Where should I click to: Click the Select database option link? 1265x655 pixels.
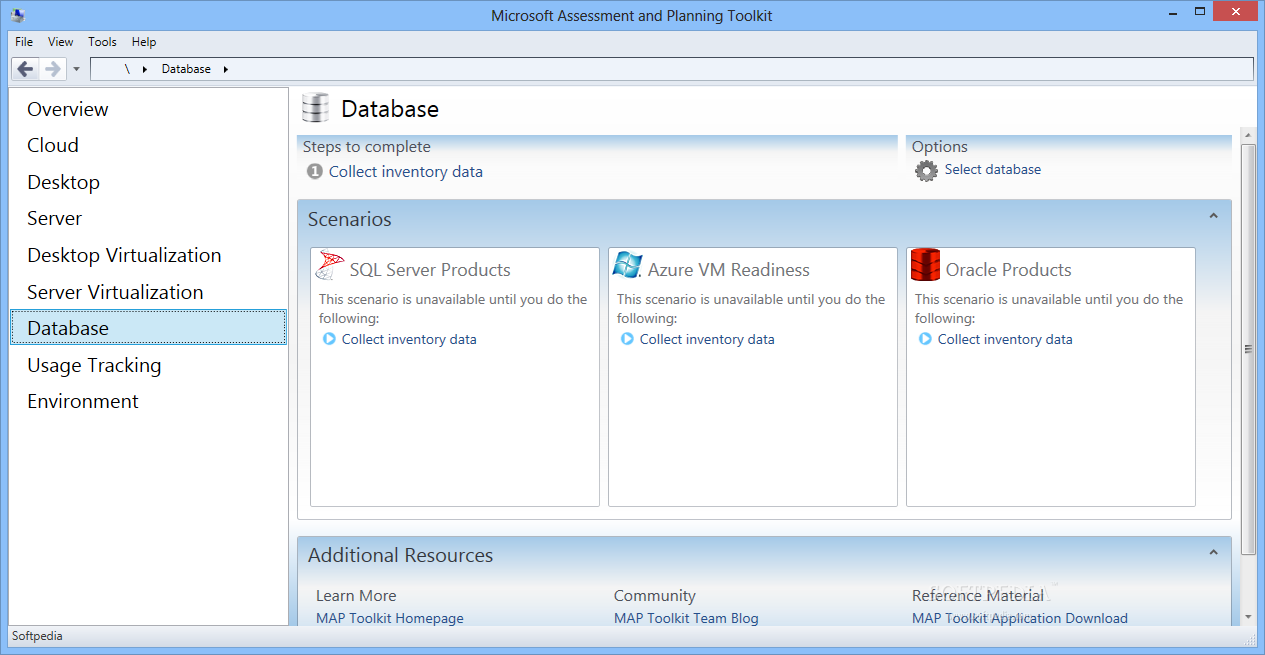pos(992,170)
